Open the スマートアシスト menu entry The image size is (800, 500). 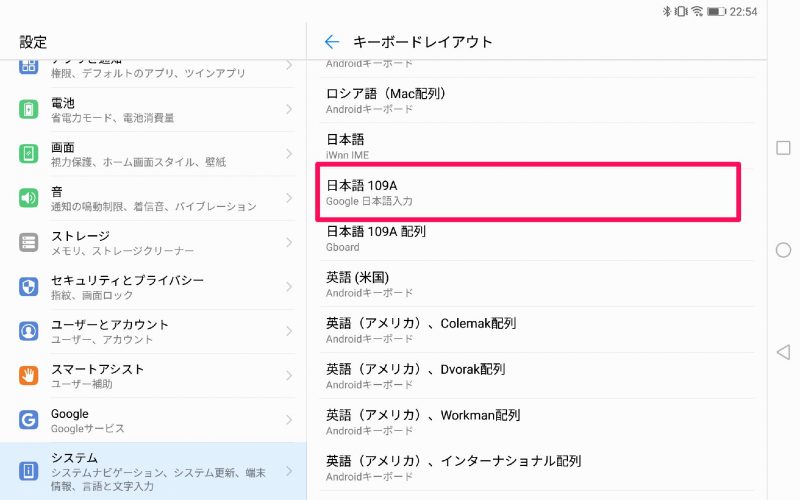coord(153,376)
